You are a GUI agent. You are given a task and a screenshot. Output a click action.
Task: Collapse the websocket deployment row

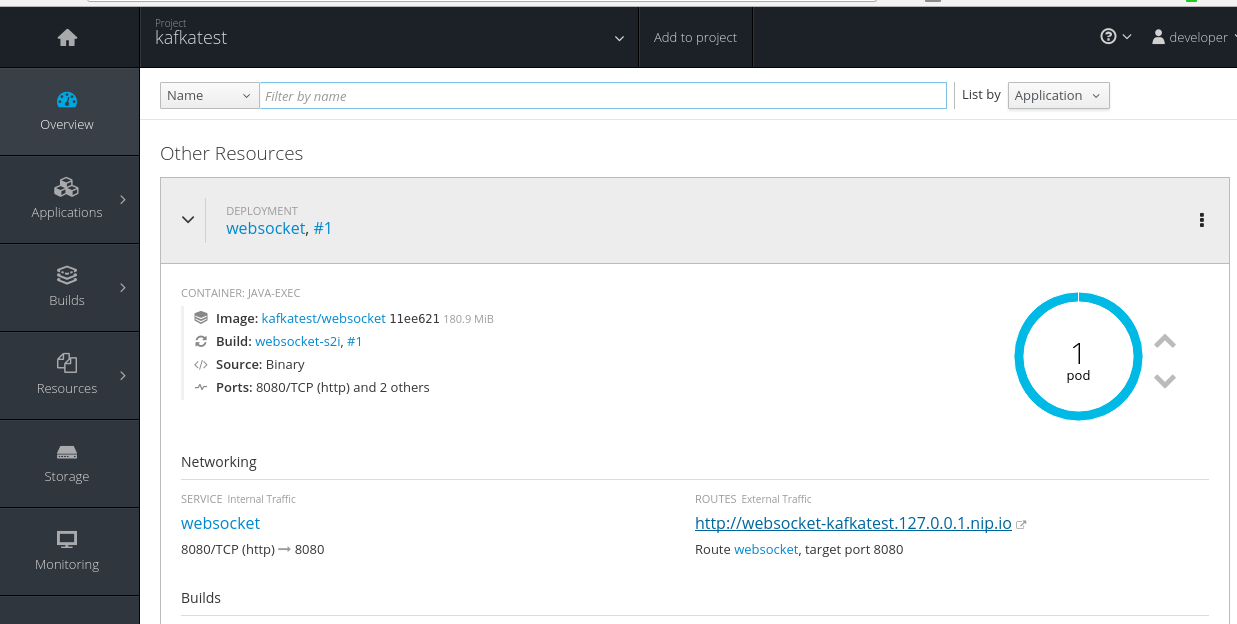[187, 220]
